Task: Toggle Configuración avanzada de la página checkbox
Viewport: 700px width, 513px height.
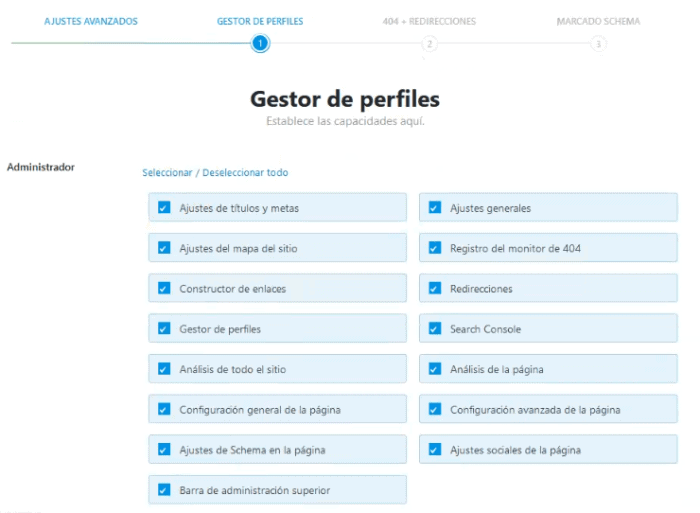Action: pos(435,409)
